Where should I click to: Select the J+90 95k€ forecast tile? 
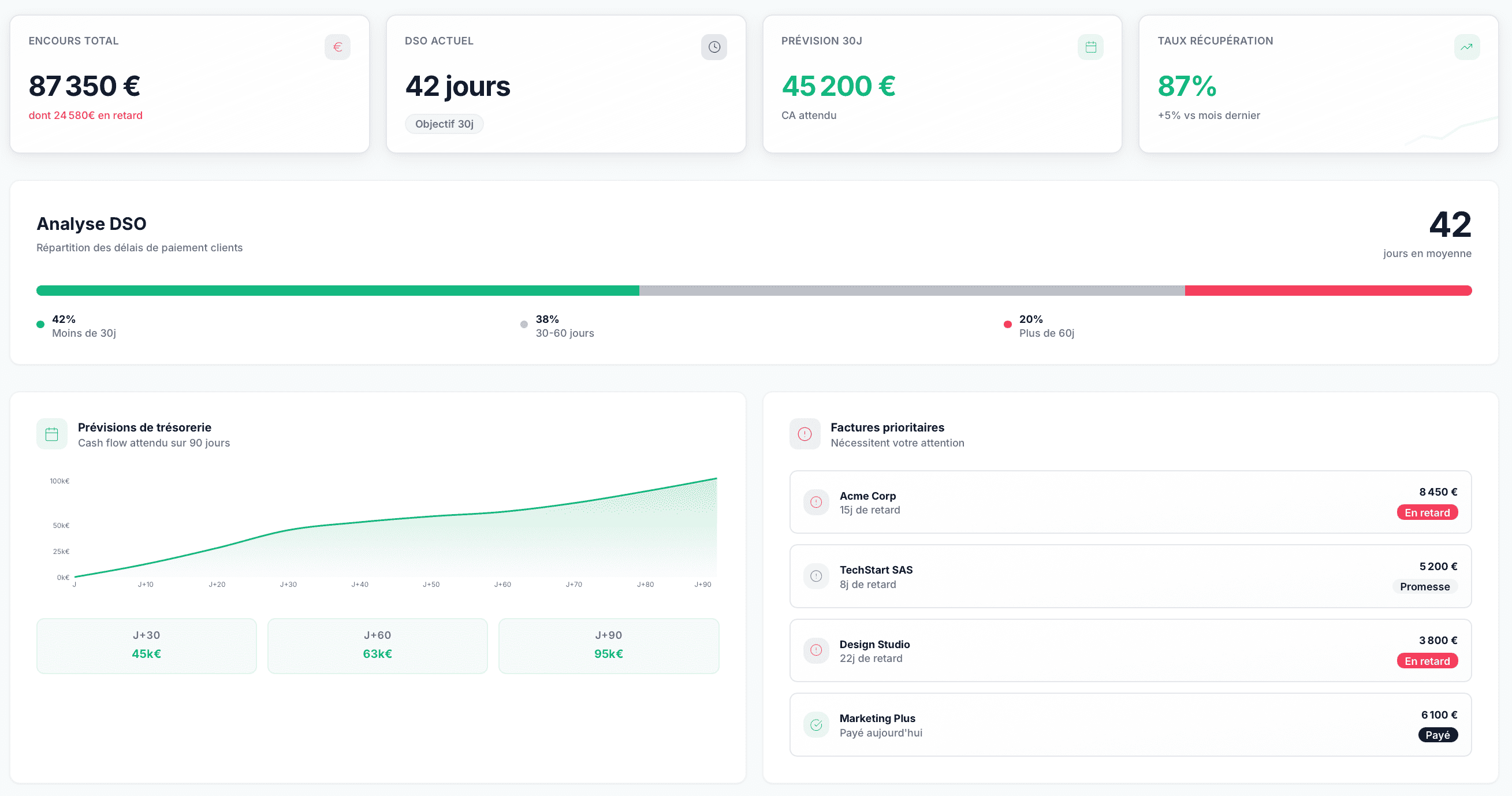click(x=608, y=645)
